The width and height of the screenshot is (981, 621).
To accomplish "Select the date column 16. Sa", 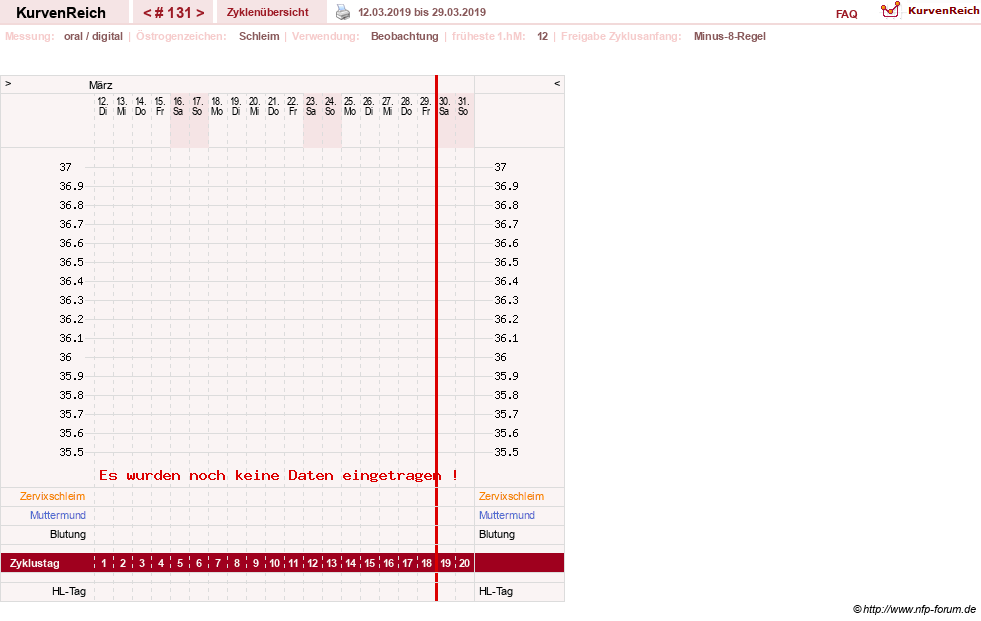I will click(179, 106).
